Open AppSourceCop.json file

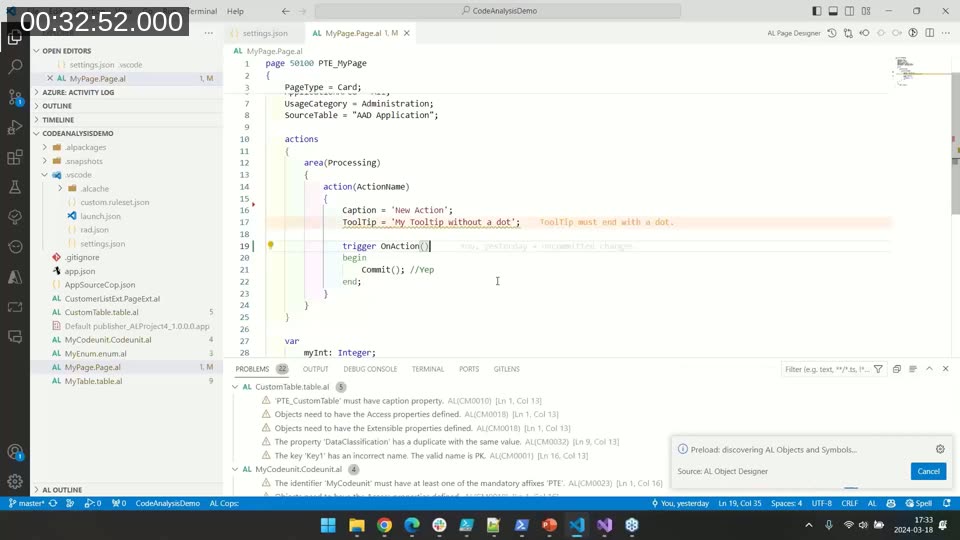(100, 285)
